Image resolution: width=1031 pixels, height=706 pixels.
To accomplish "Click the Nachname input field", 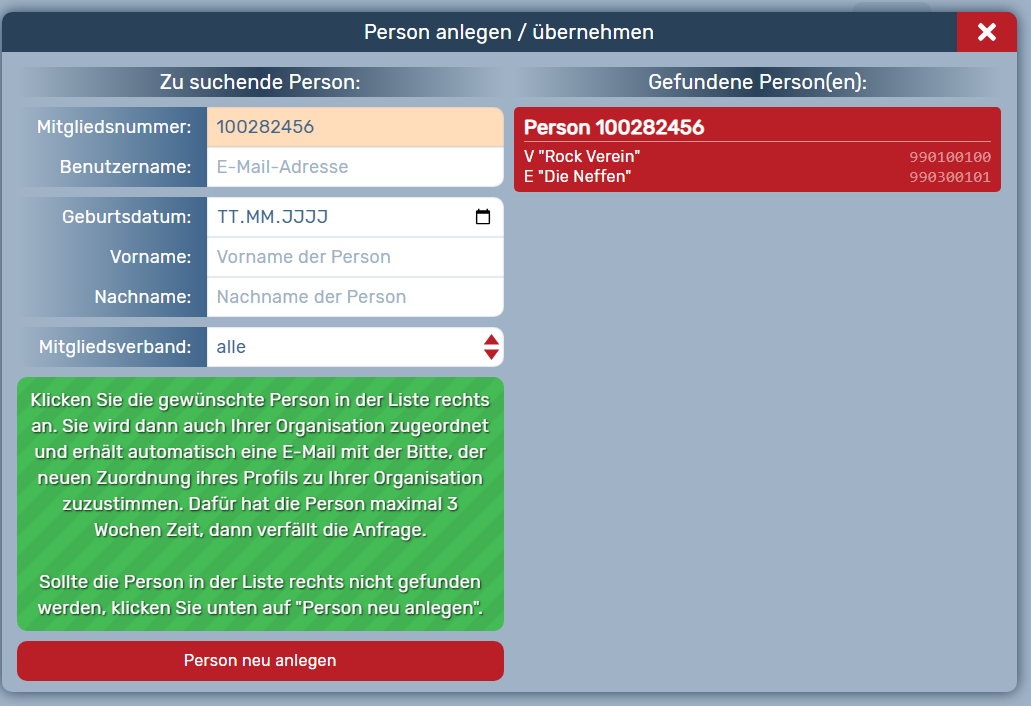I will (355, 297).
